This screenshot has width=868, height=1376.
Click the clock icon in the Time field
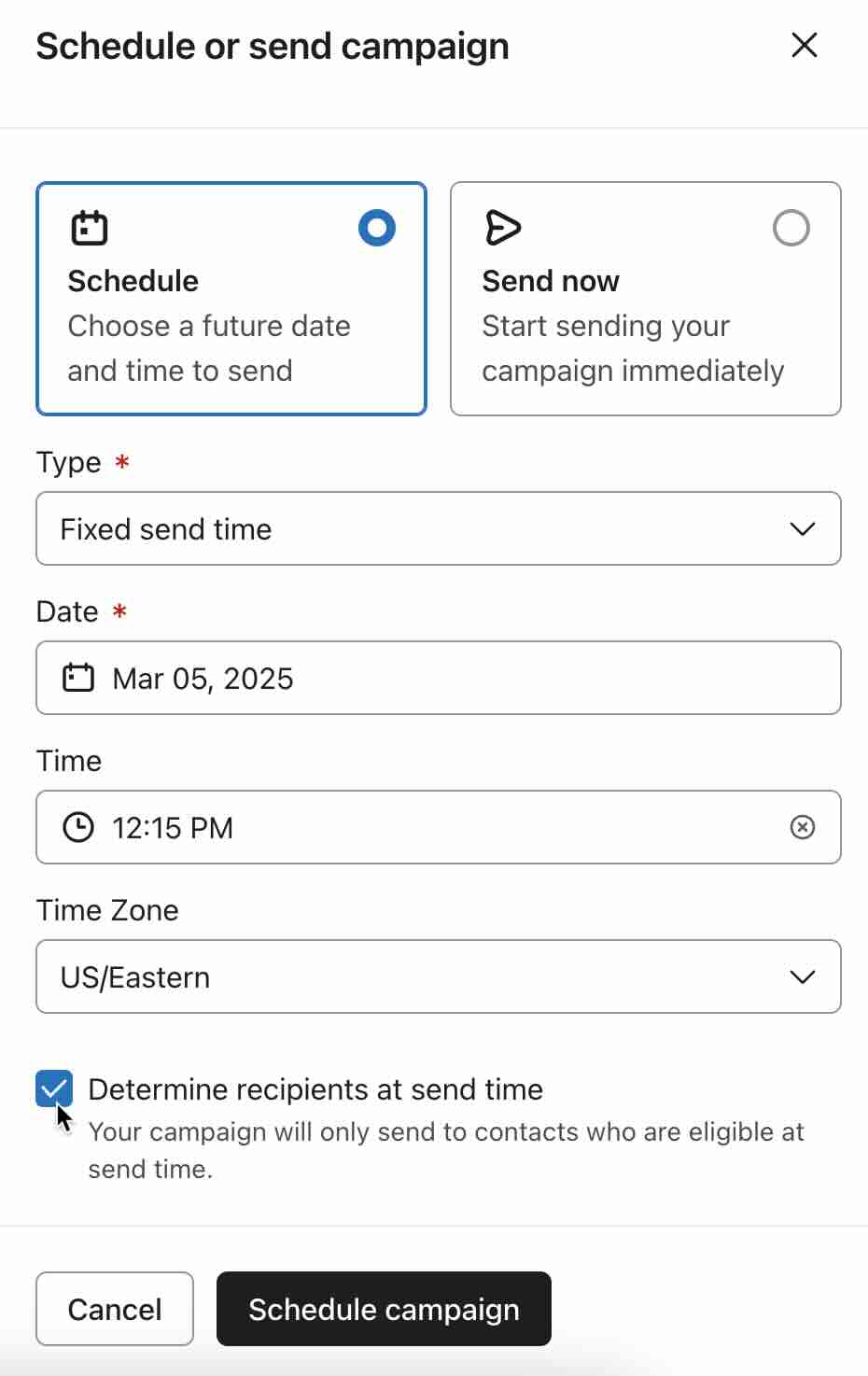(x=79, y=827)
